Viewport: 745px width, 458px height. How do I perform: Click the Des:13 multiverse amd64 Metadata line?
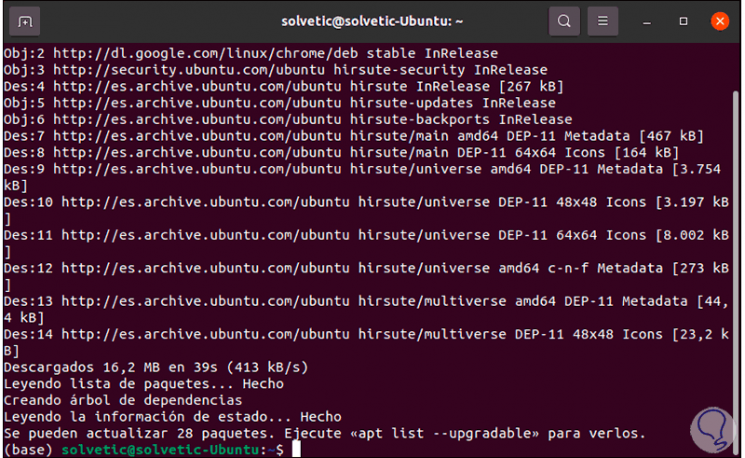[x=366, y=309]
